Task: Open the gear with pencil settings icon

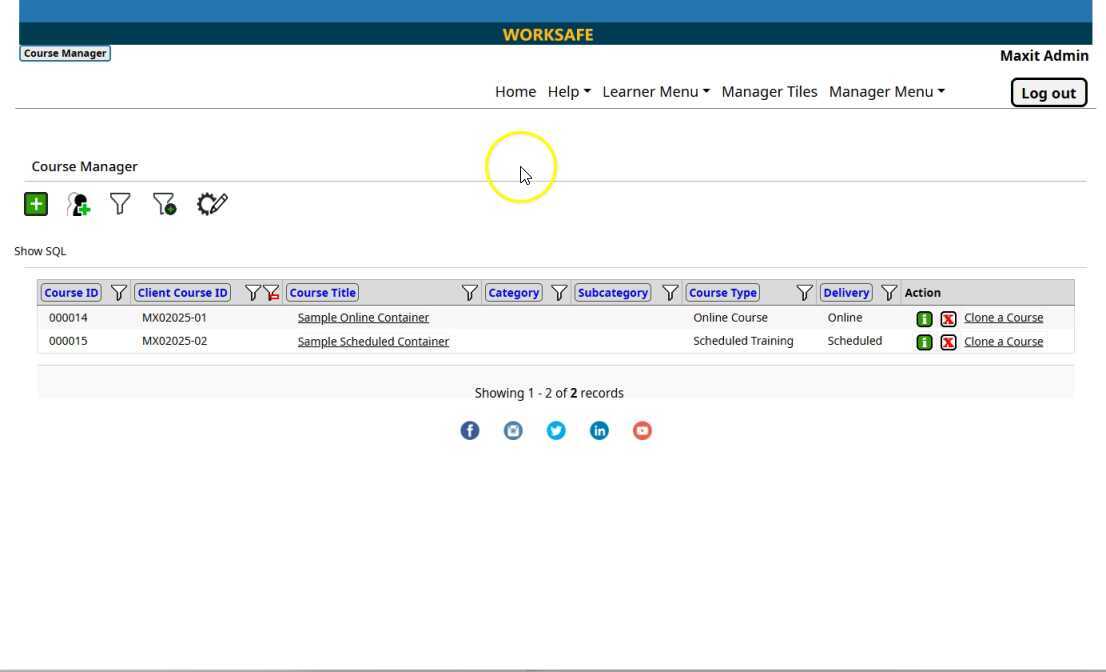Action: pyautogui.click(x=212, y=204)
